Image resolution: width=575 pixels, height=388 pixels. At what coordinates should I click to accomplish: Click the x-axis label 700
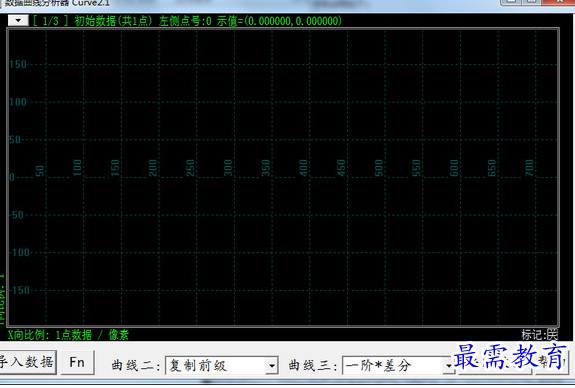pos(529,168)
